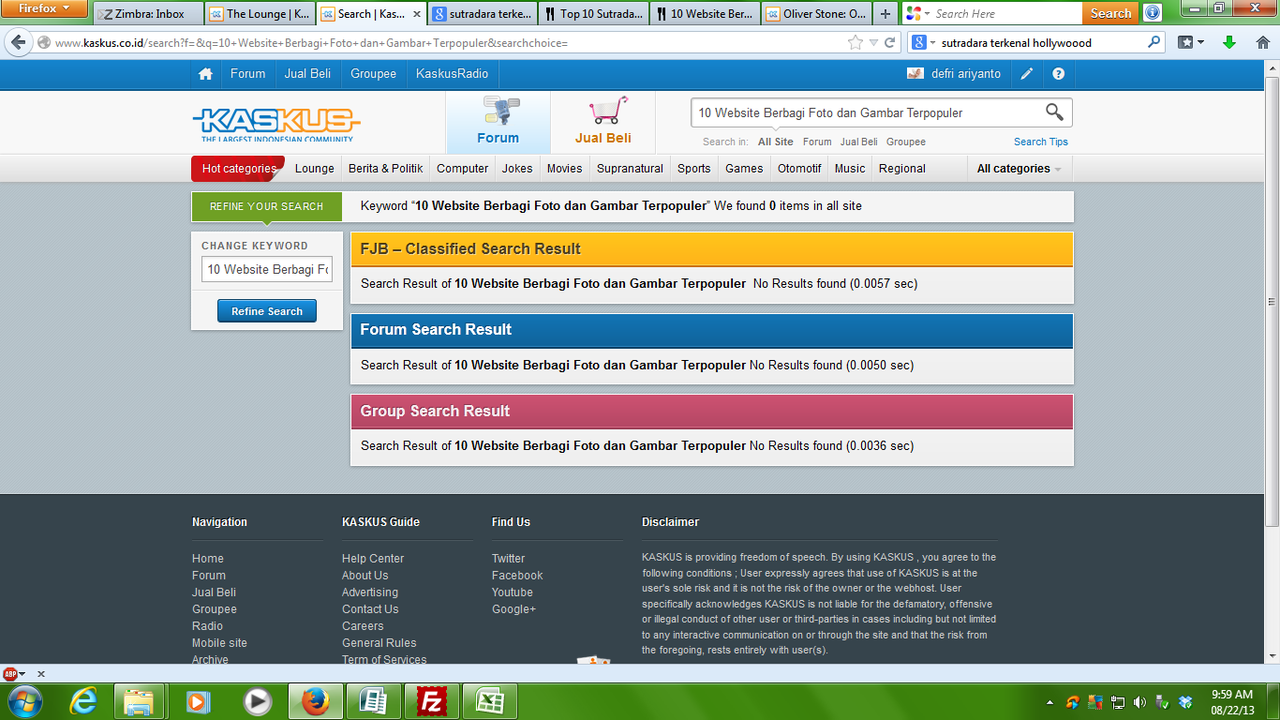
Task: Open Careers footer link
Action: [x=362, y=626]
